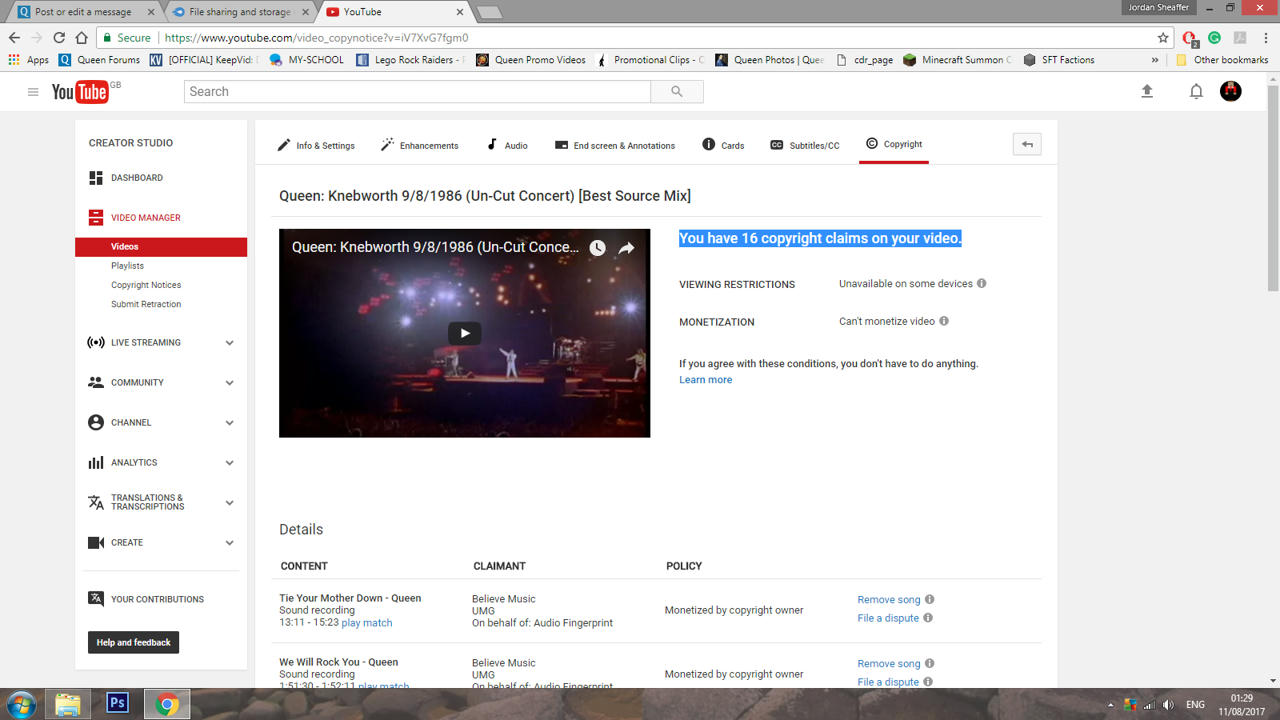Viewport: 1280px width, 720px height.
Task: Click the Help and feedback button
Action: pos(133,643)
